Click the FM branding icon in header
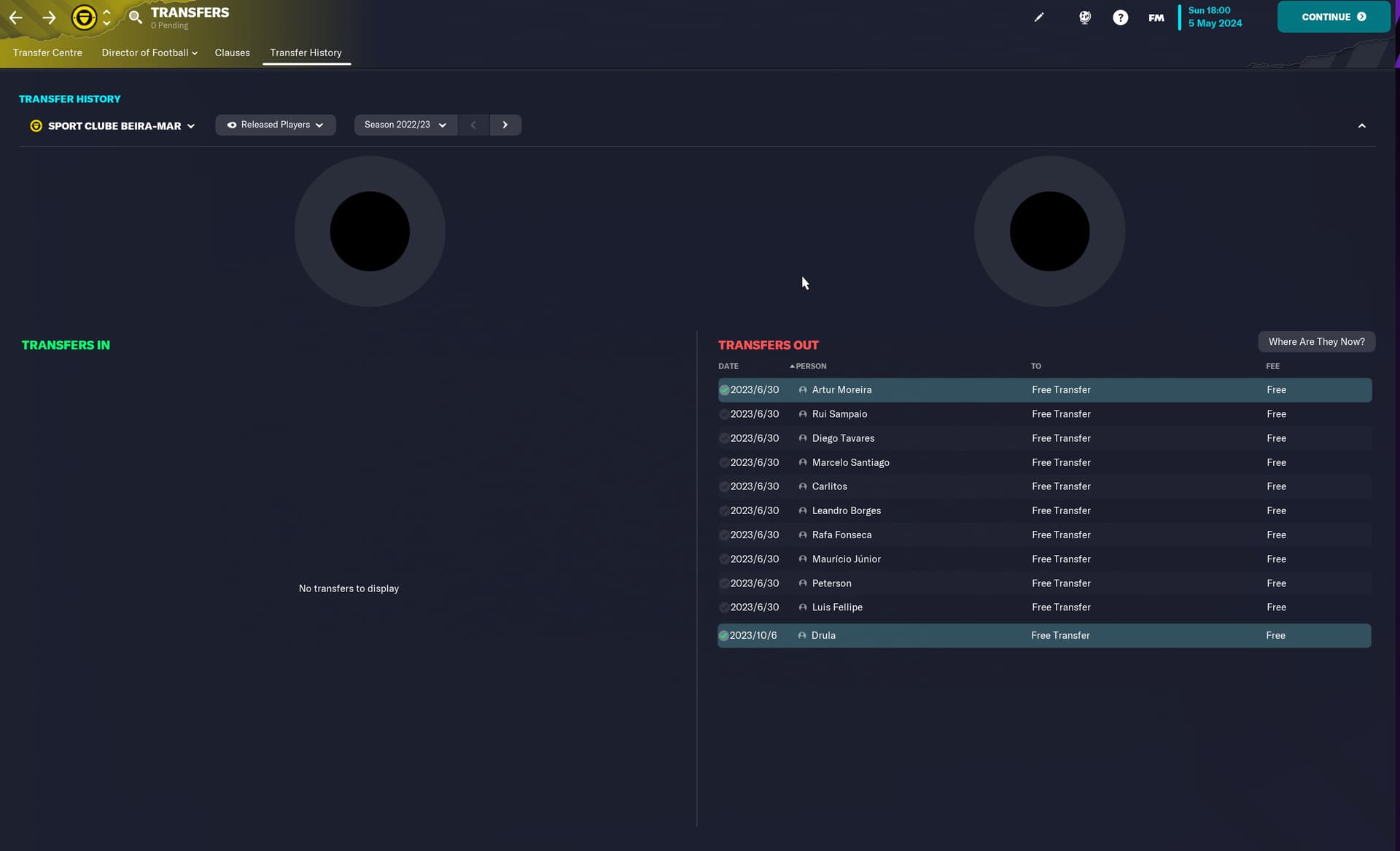Screen dimensions: 1400x851 coord(1156,17)
